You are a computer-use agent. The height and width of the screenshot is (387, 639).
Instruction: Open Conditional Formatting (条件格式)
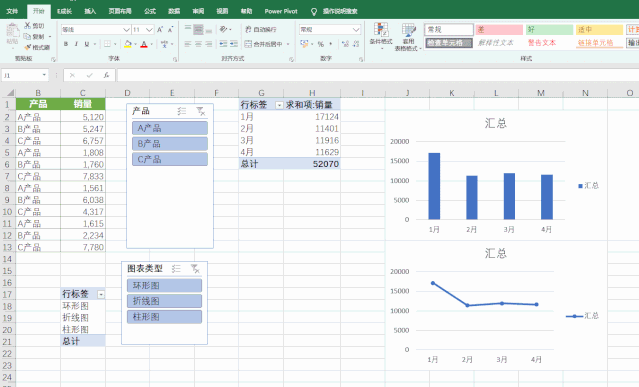[x=381, y=36]
